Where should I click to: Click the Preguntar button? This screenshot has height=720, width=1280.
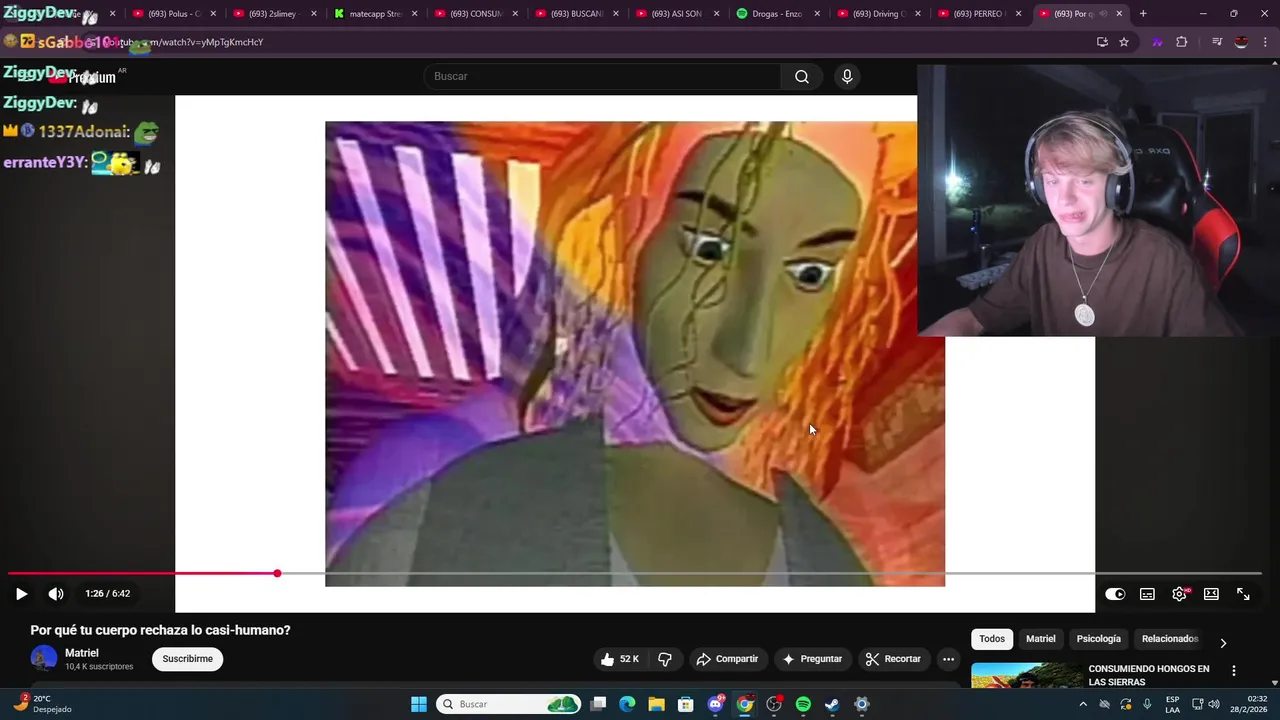(x=812, y=659)
